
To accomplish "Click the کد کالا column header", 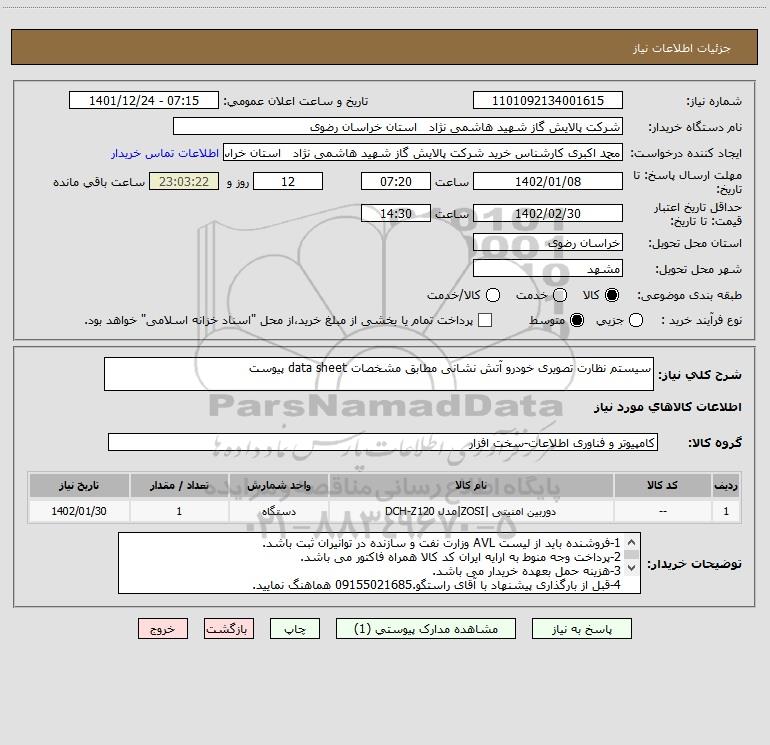I will (662, 485).
